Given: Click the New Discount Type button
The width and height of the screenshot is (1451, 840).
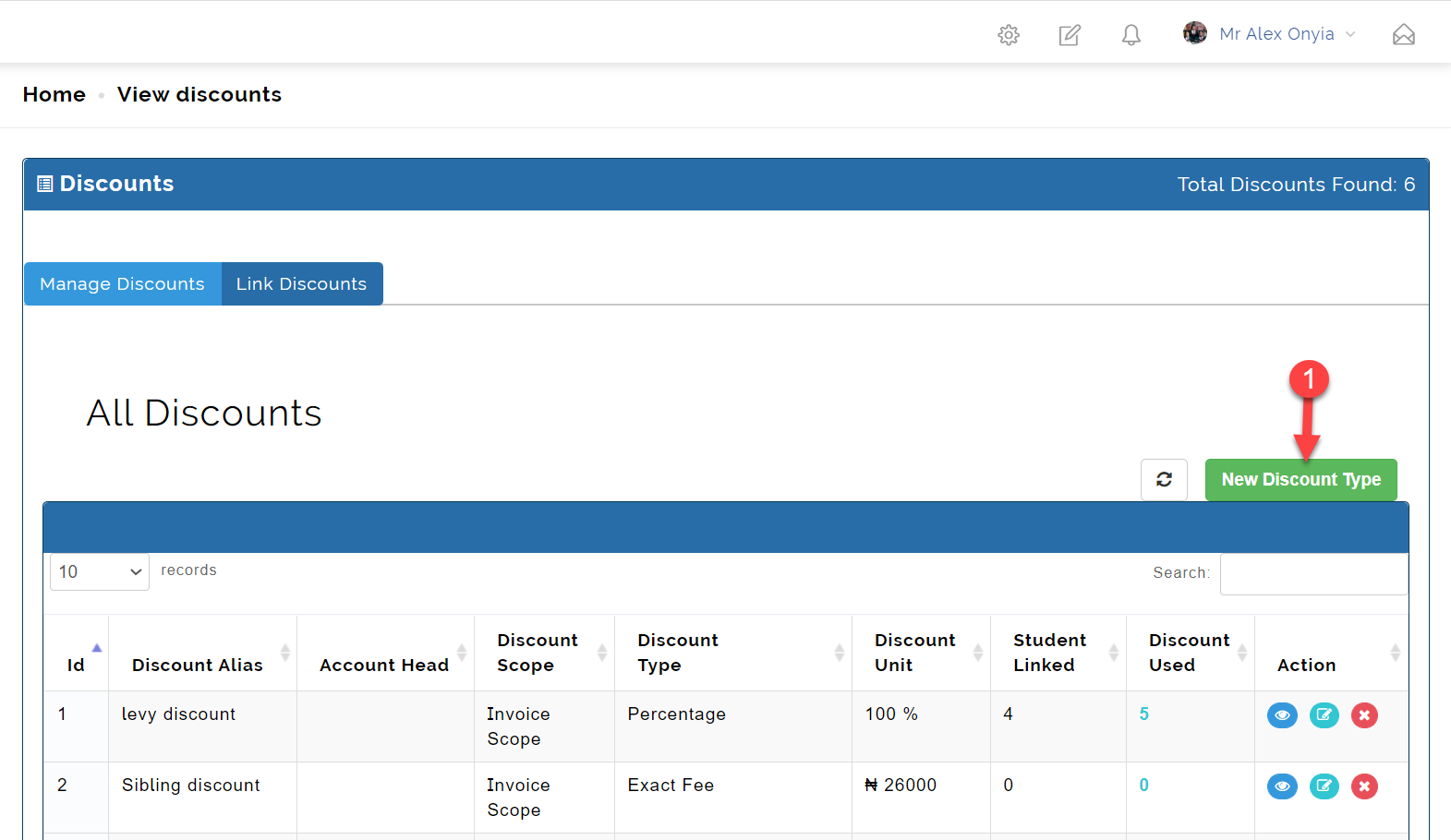Looking at the screenshot, I should [1300, 480].
